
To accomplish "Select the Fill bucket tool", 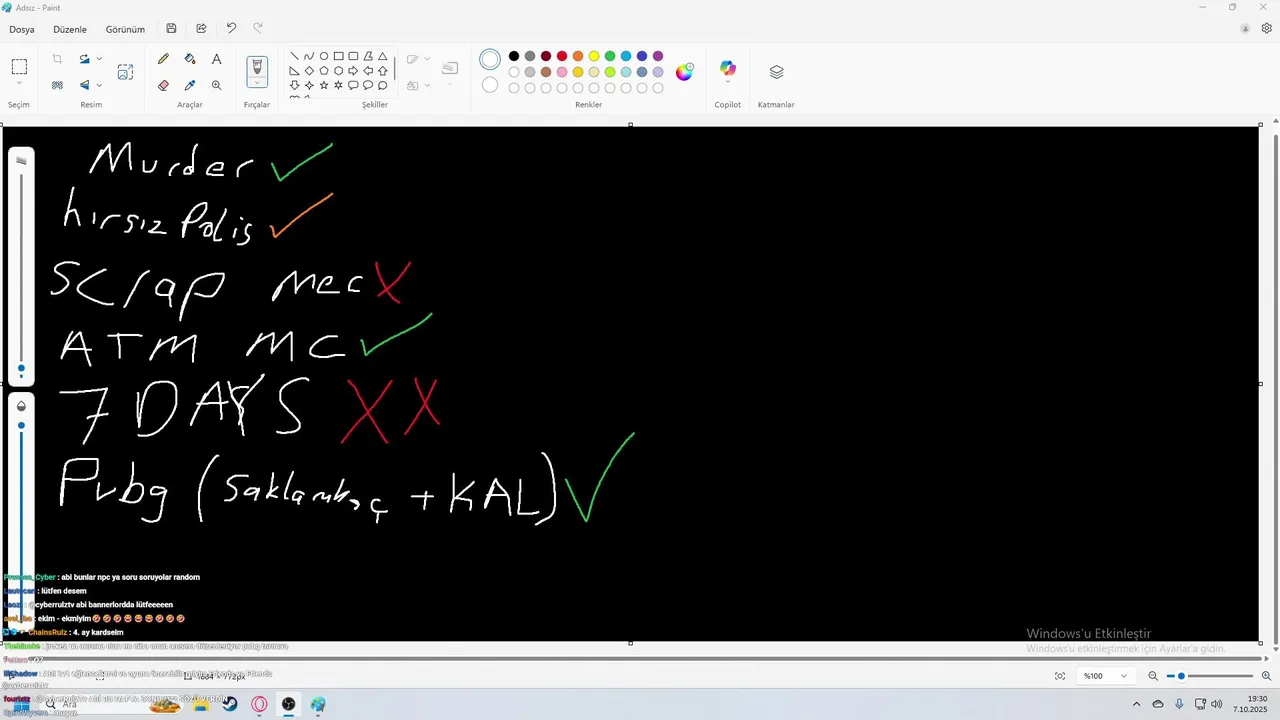I will coord(190,59).
